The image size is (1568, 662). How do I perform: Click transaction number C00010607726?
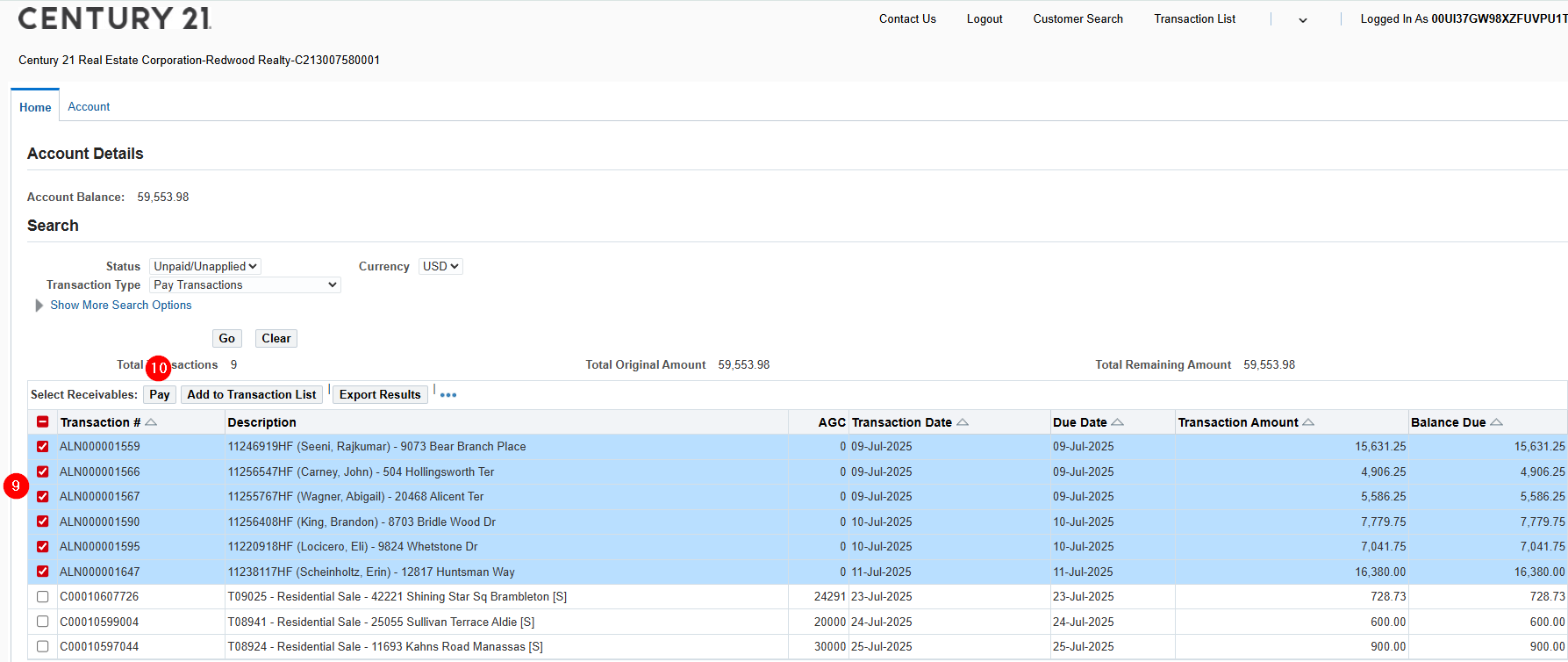pyautogui.click(x=99, y=596)
